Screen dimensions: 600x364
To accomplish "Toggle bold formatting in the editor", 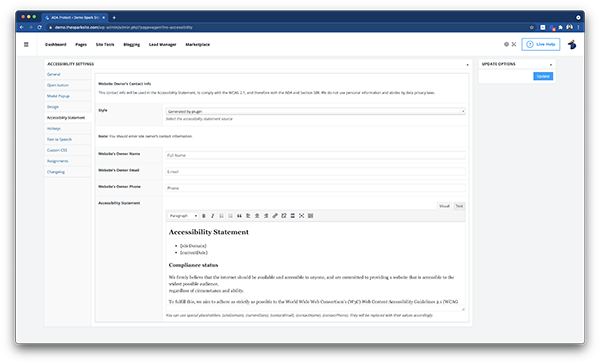I will point(204,216).
